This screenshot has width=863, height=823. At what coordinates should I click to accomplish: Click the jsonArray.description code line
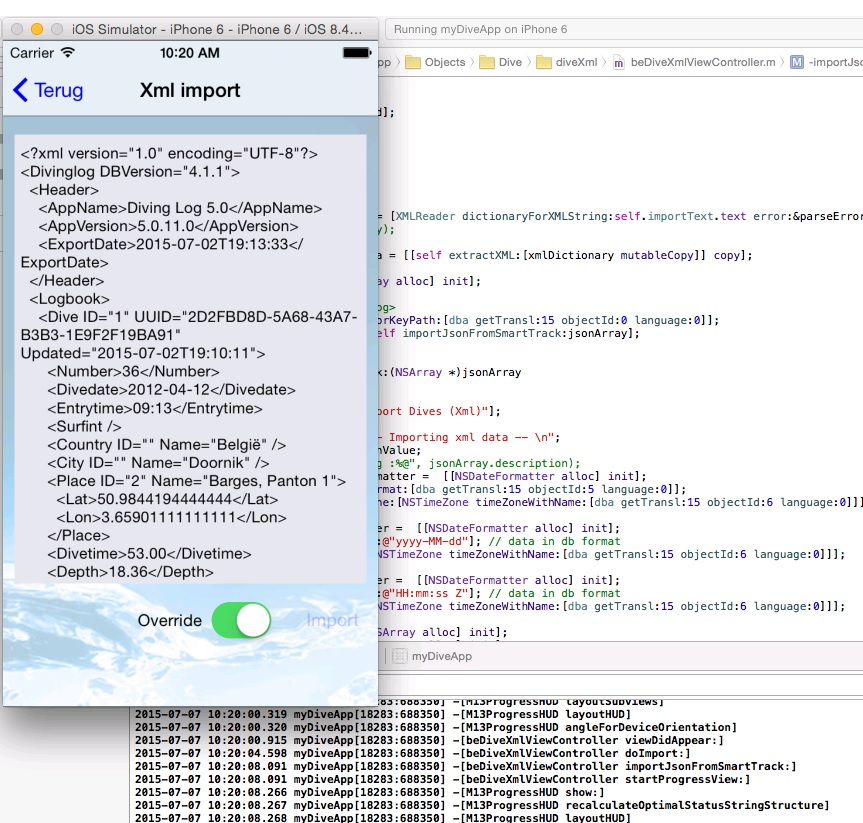pos(479,464)
